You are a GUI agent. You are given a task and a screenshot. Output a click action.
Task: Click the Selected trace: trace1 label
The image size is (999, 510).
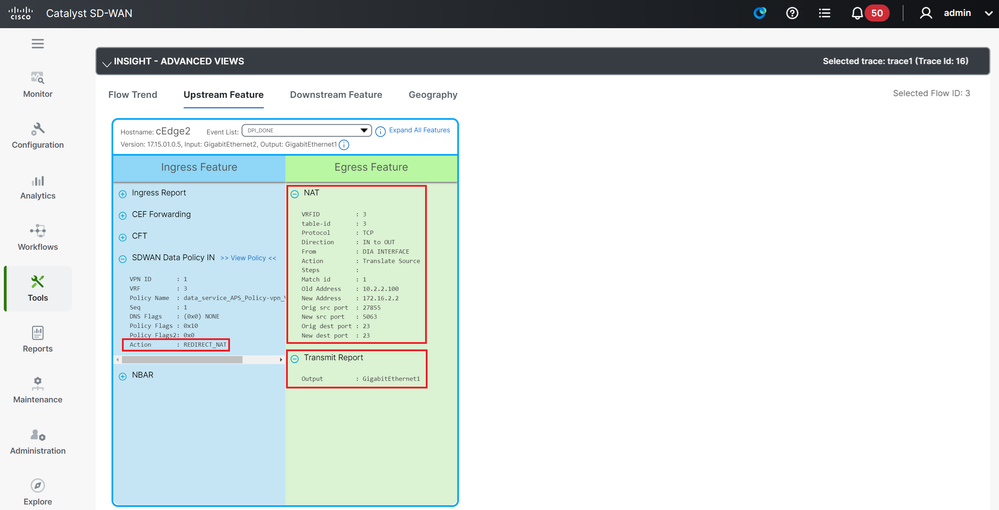895,61
